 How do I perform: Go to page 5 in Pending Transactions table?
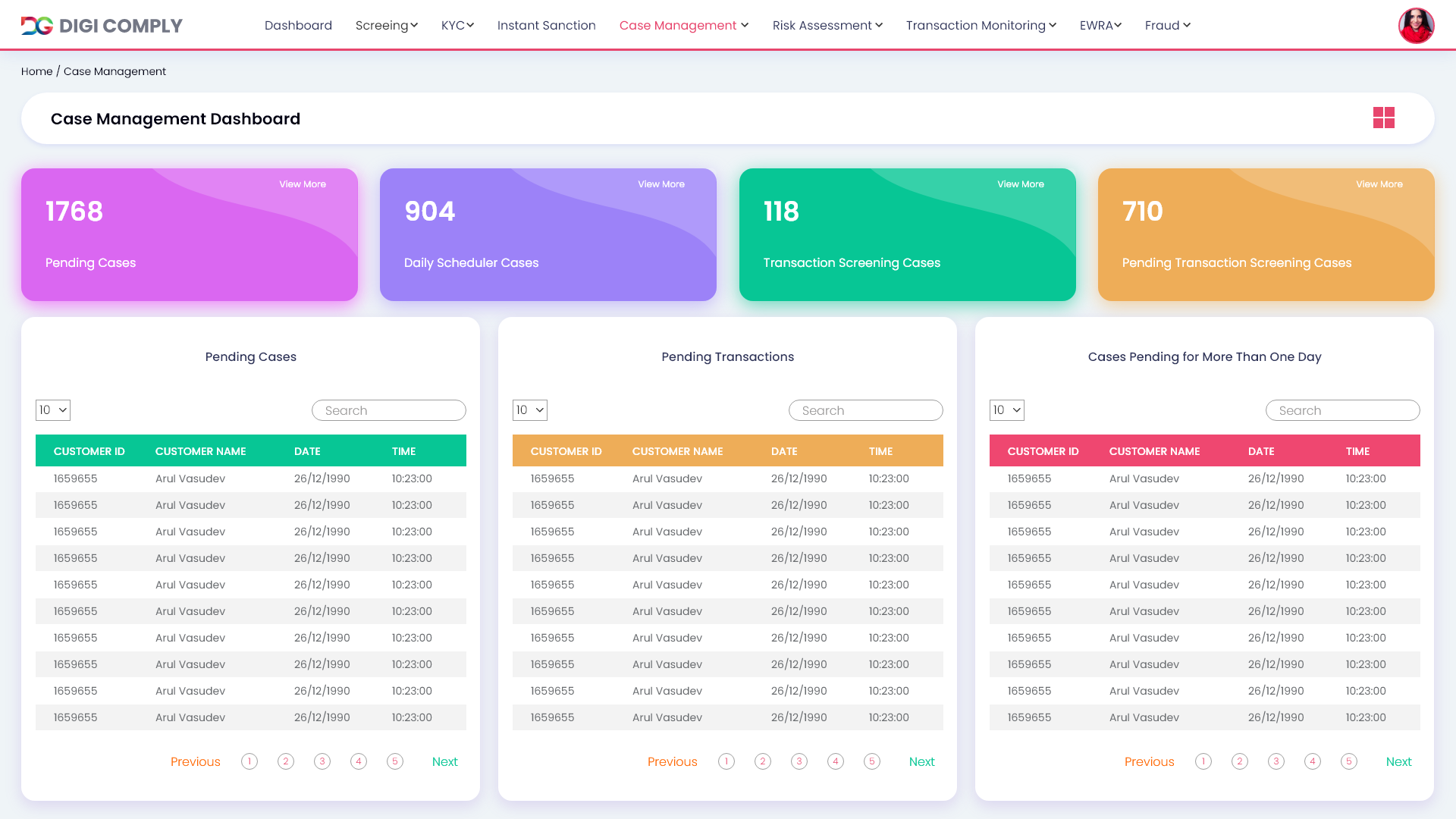coord(872,761)
